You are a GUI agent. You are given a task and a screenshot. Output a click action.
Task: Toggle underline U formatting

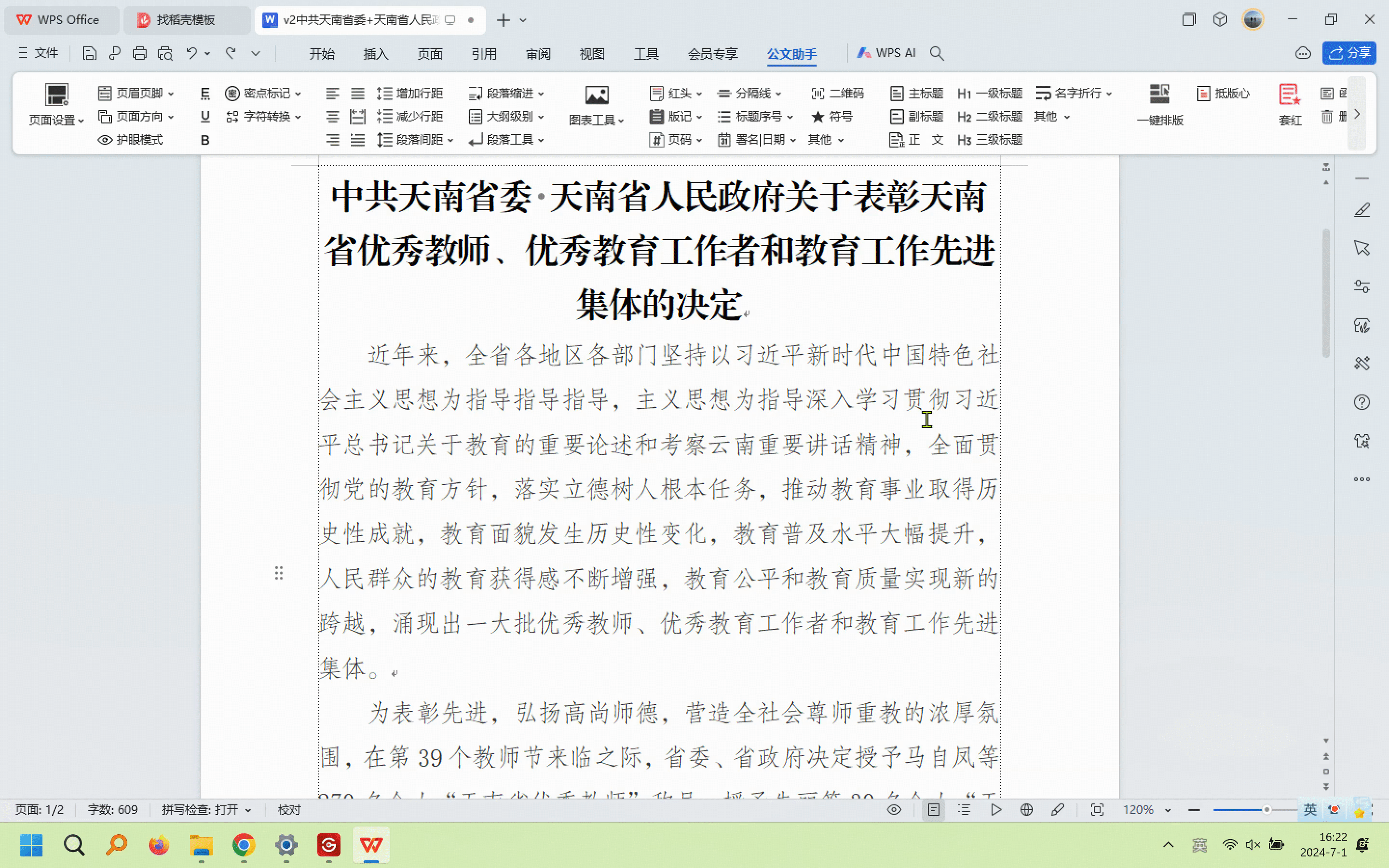[x=205, y=117]
